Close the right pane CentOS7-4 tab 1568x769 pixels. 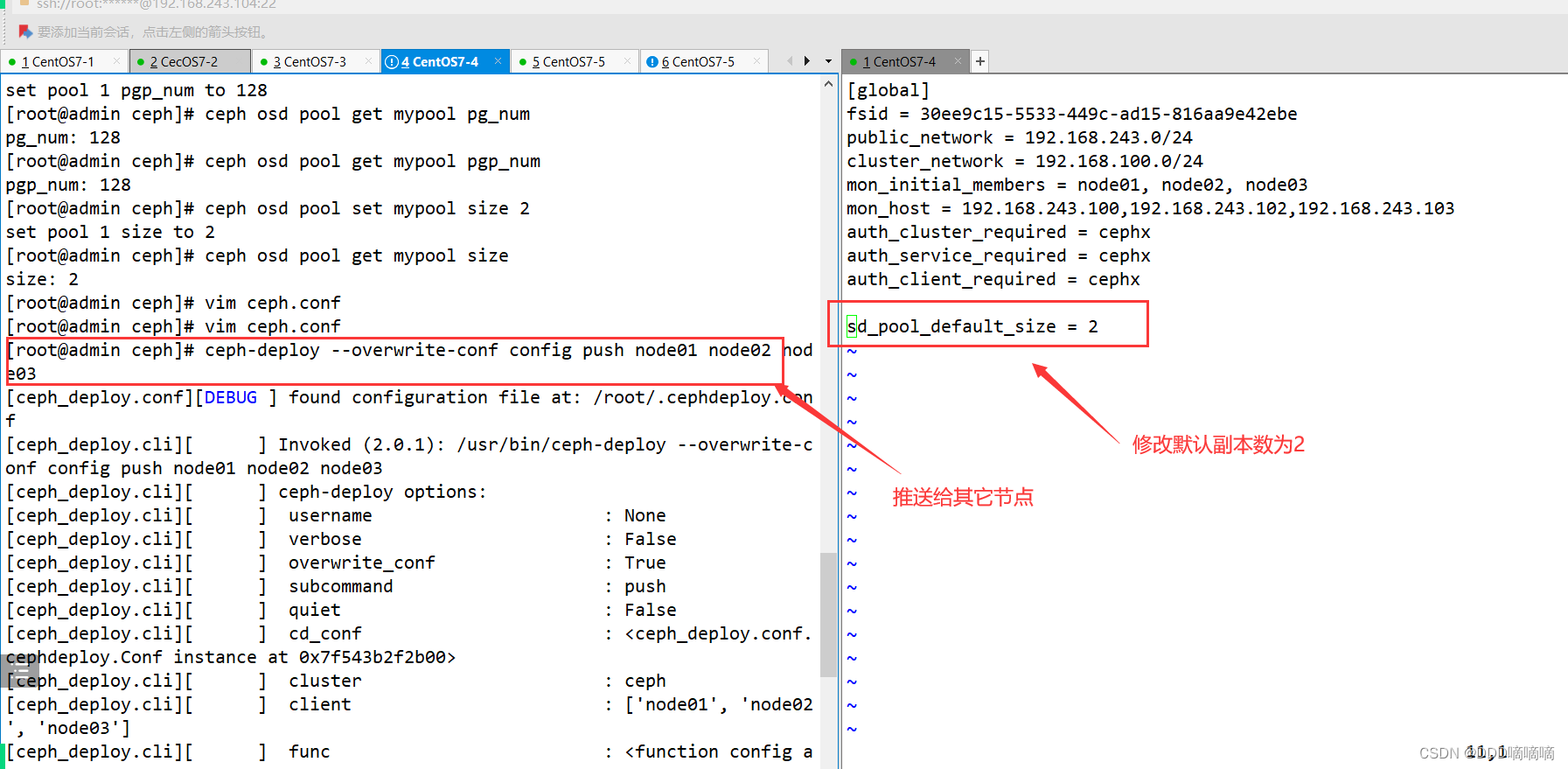pyautogui.click(x=958, y=61)
